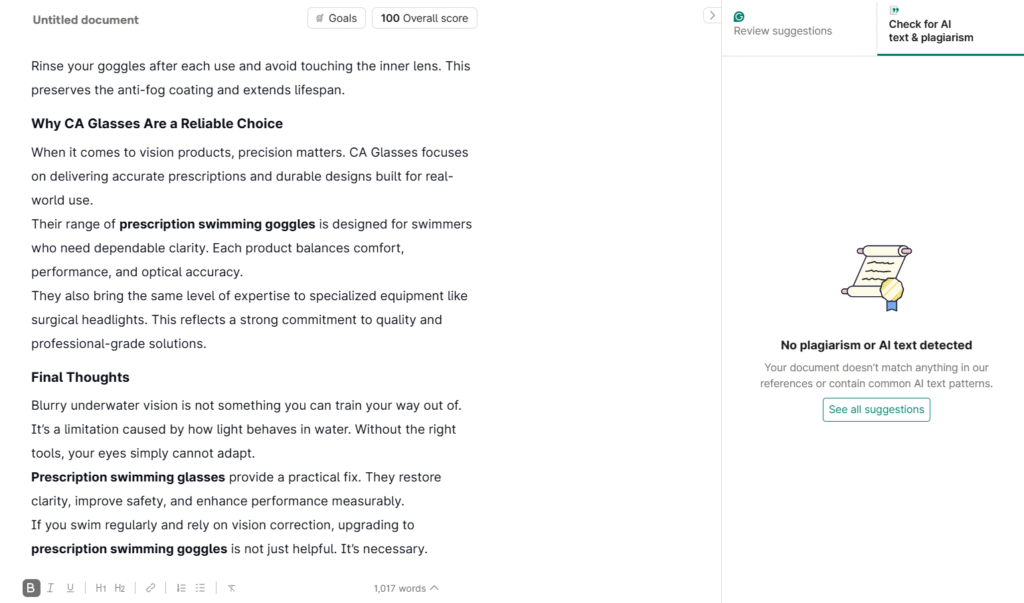Click the See all suggestions button

[x=876, y=409]
